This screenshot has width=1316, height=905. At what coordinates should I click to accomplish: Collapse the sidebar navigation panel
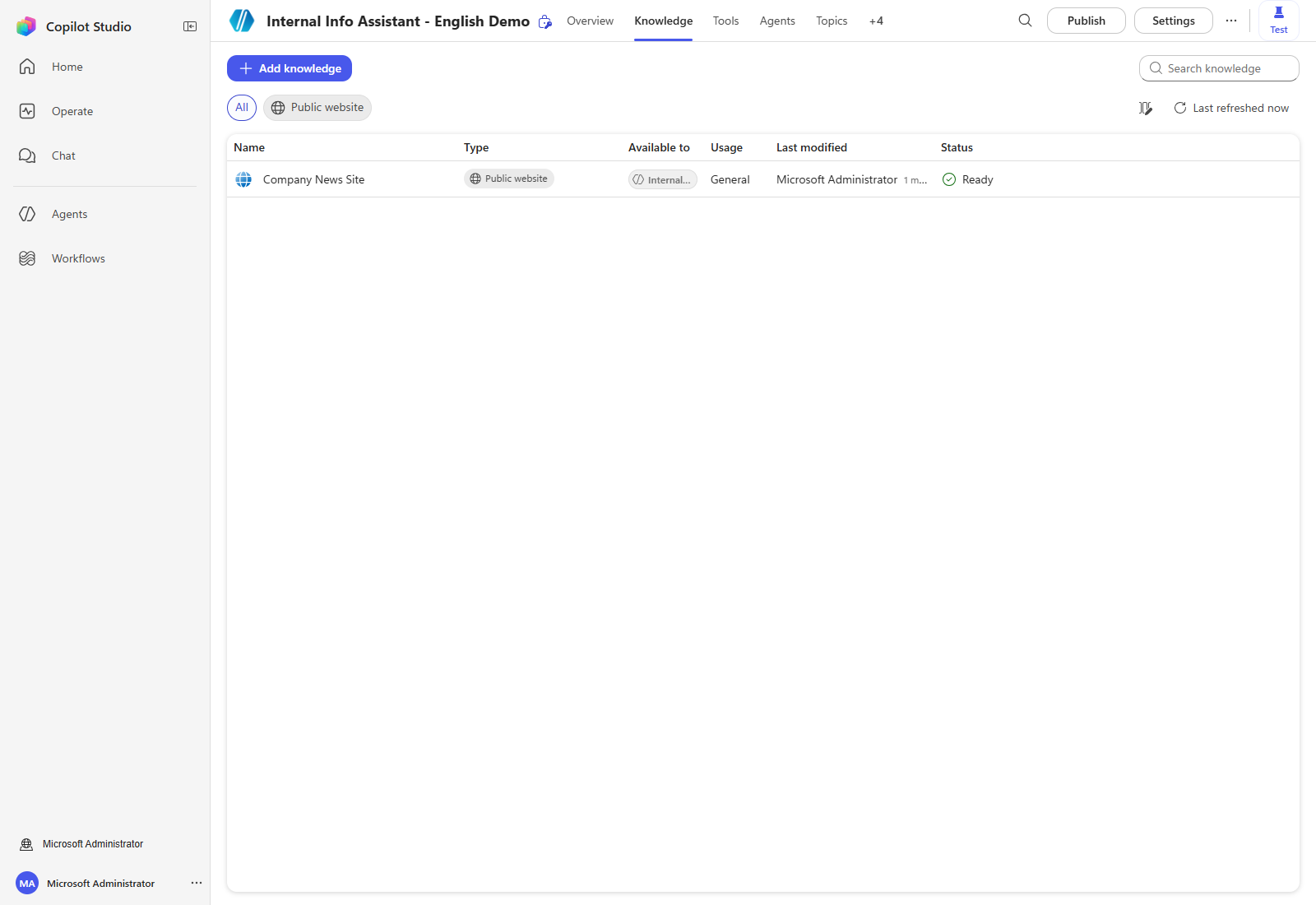coord(190,26)
